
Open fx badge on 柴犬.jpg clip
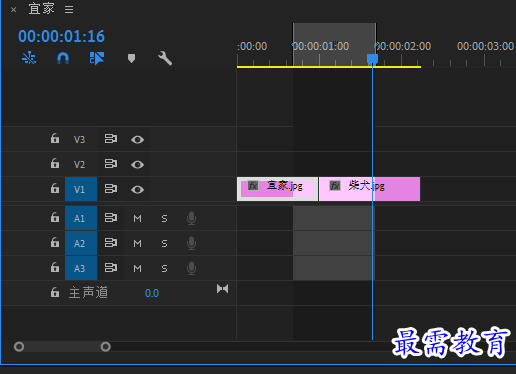tap(335, 185)
